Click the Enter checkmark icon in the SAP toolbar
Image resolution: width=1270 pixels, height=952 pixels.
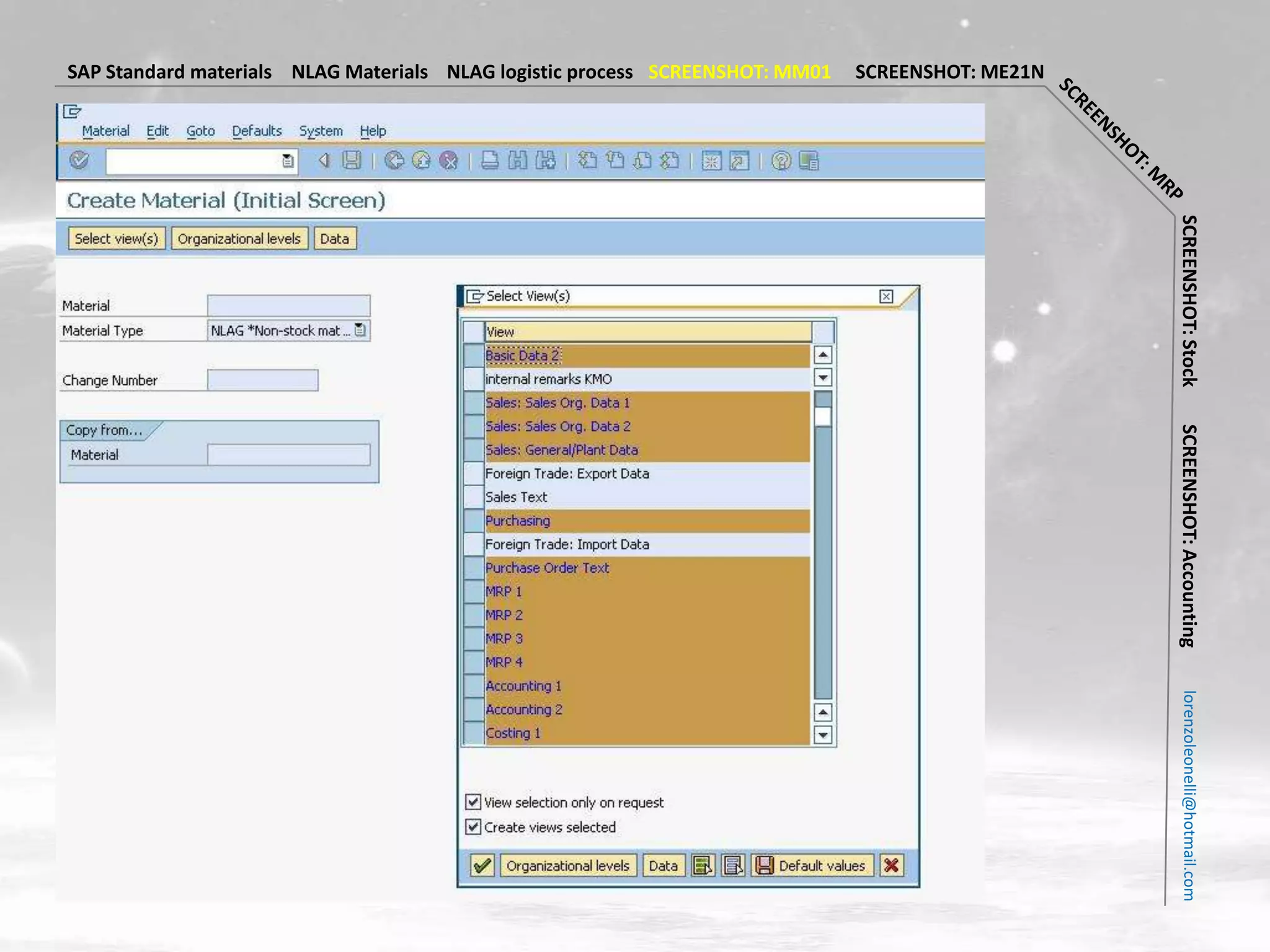pos(79,161)
